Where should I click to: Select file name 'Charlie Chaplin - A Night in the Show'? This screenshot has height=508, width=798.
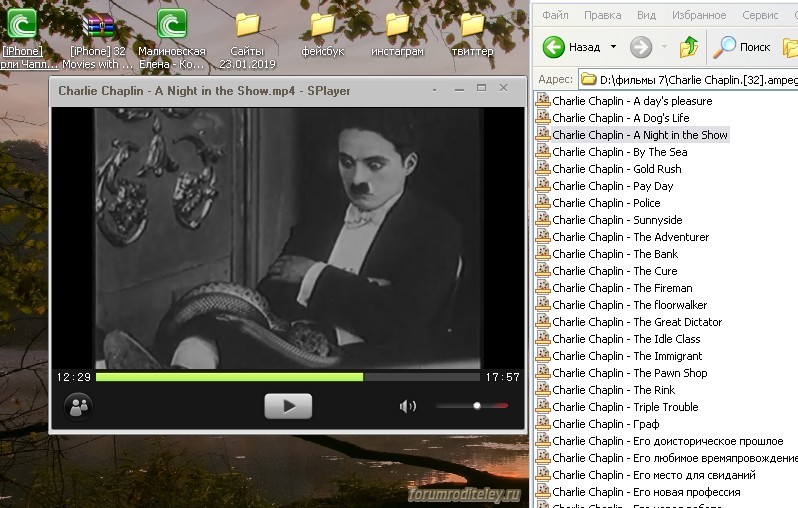pyautogui.click(x=640, y=135)
